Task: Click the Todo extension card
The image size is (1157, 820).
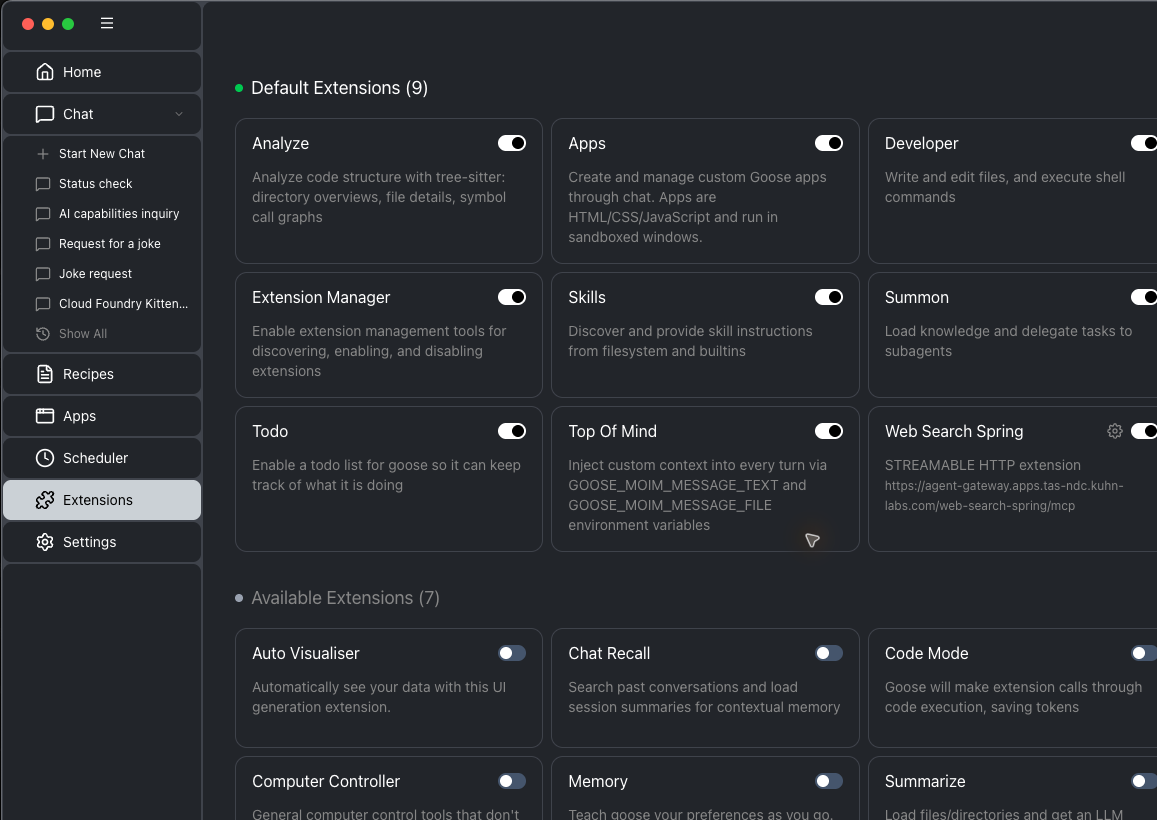Action: click(389, 479)
